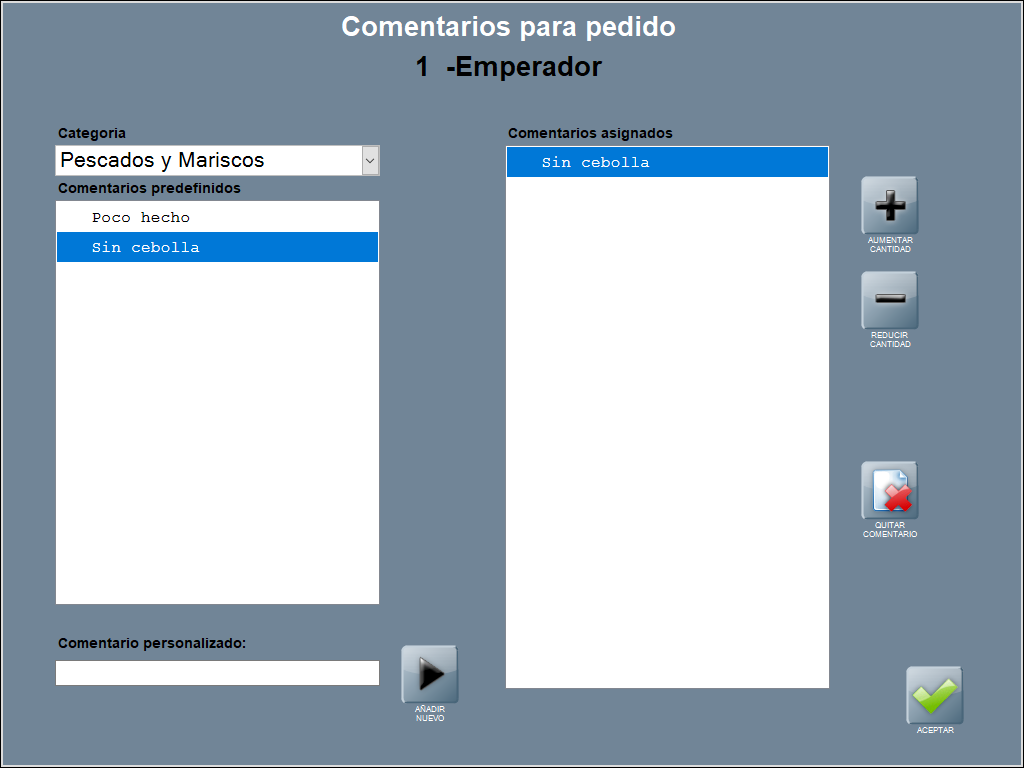Confirm with the green checkmark Aceptar icon
Image resolution: width=1024 pixels, height=768 pixels.
pyautogui.click(x=934, y=695)
